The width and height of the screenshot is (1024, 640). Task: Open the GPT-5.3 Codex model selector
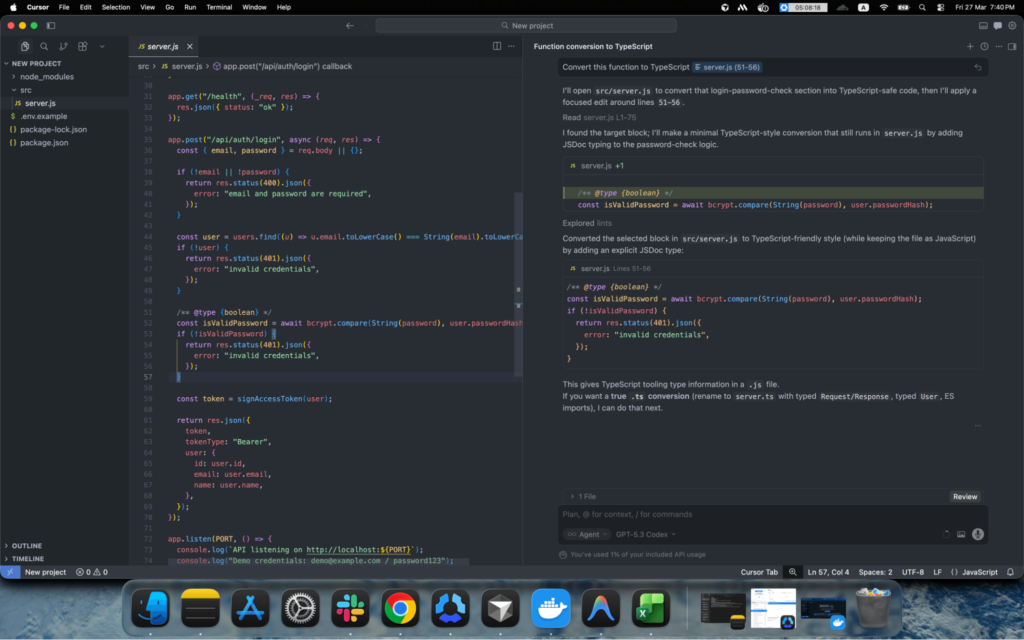644,533
